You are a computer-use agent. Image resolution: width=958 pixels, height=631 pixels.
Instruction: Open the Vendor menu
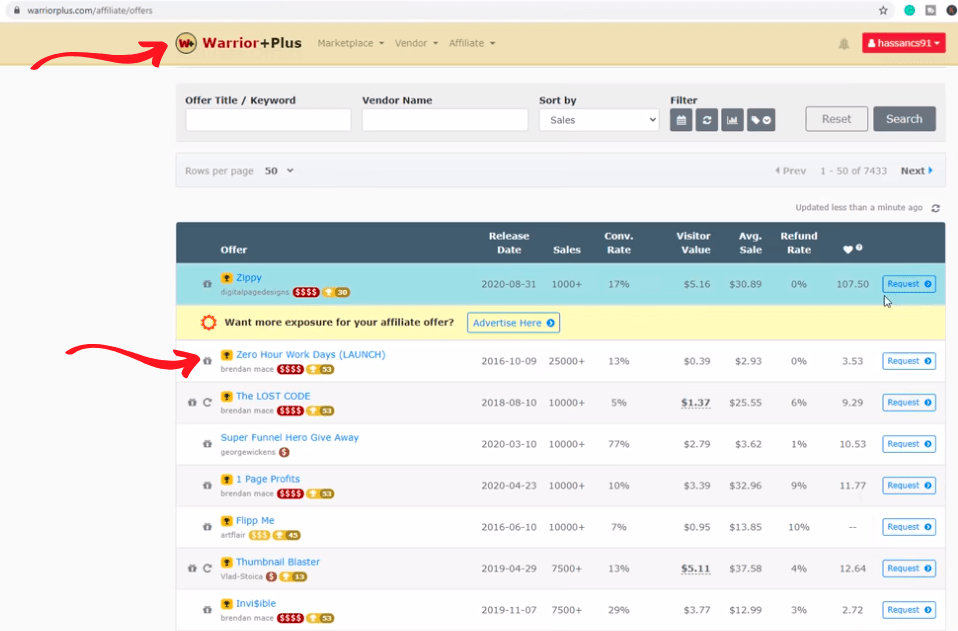416,43
